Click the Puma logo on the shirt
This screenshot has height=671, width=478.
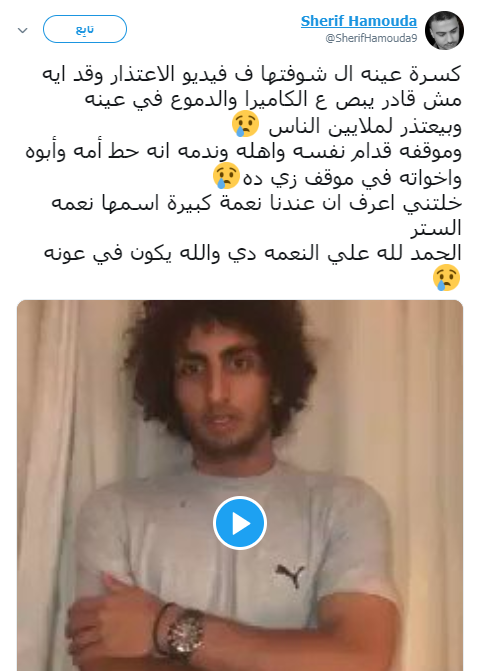click(x=290, y=575)
